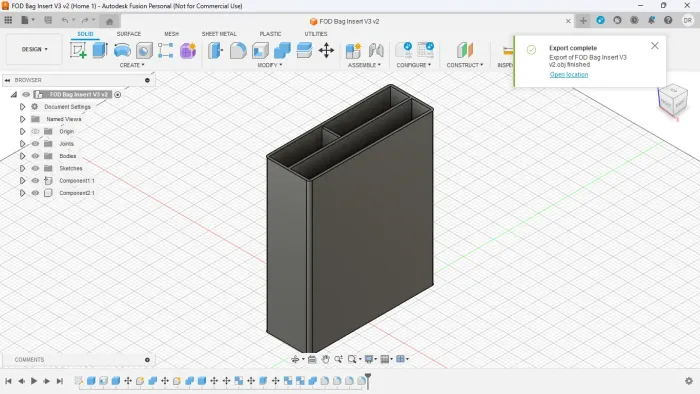This screenshot has height=394, width=700.
Task: Switch to the UTILITIES tab
Action: [316, 34]
